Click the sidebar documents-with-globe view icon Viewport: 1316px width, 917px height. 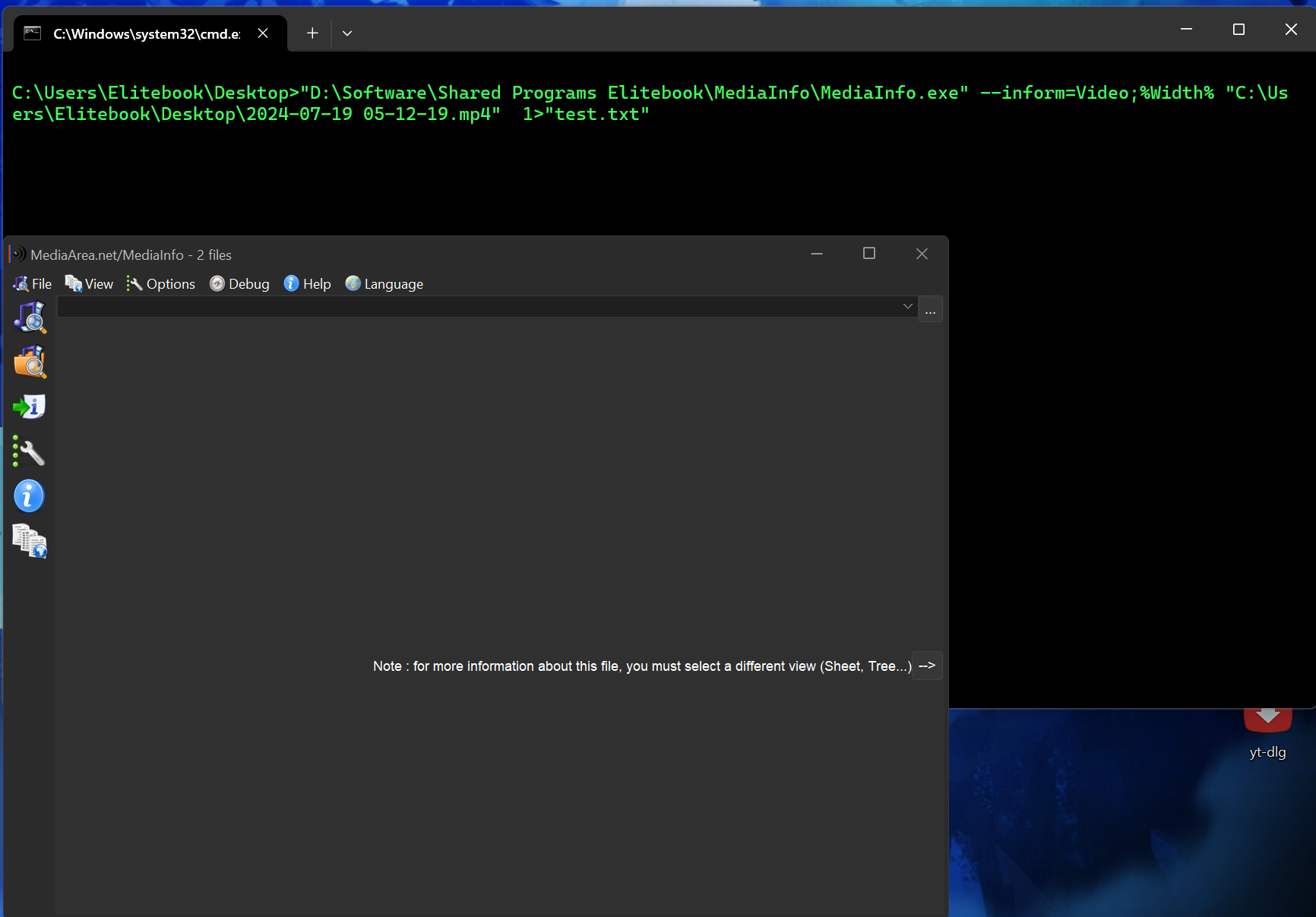30,542
